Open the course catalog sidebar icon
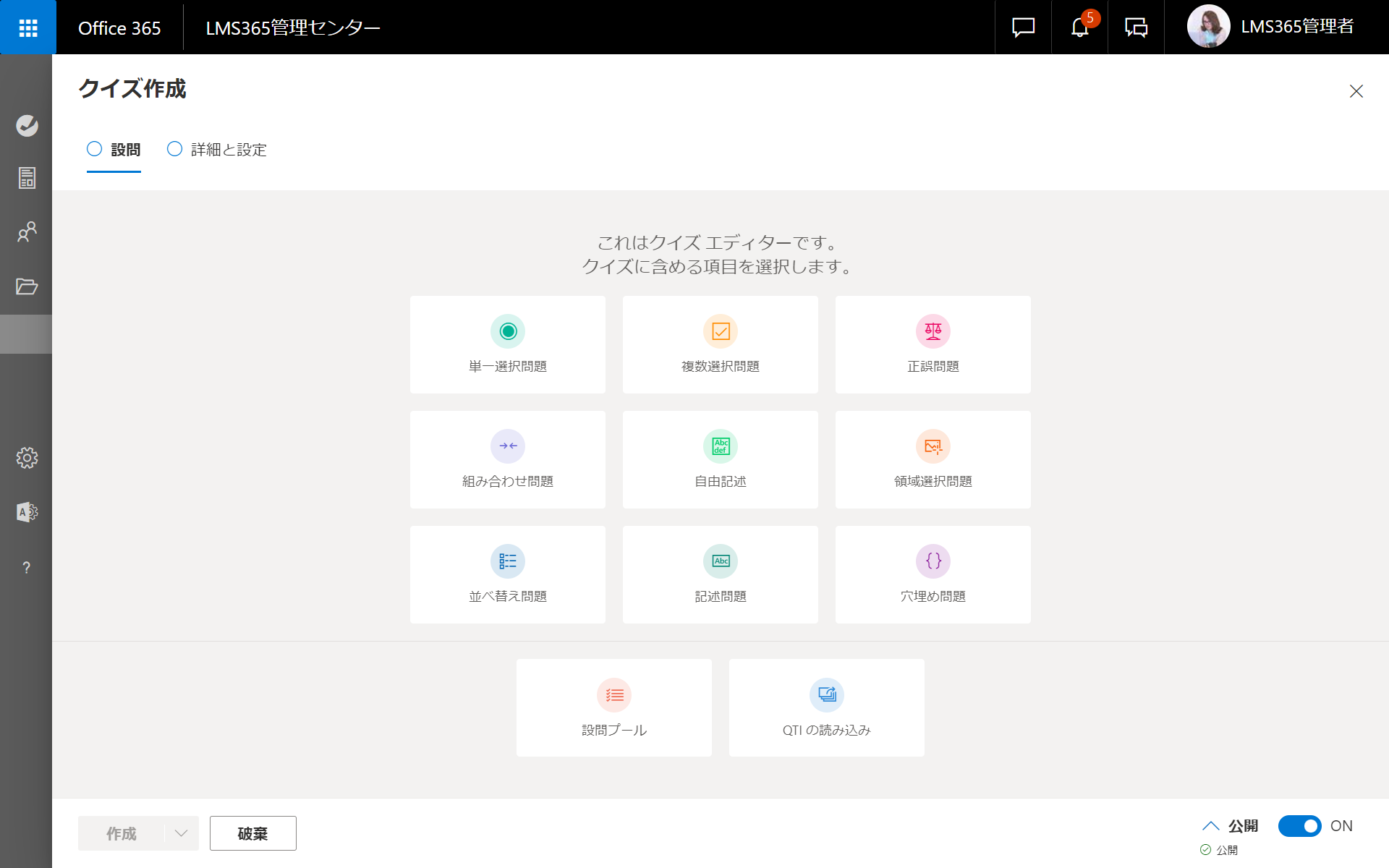Screen dimensions: 1389x868 point(27,178)
